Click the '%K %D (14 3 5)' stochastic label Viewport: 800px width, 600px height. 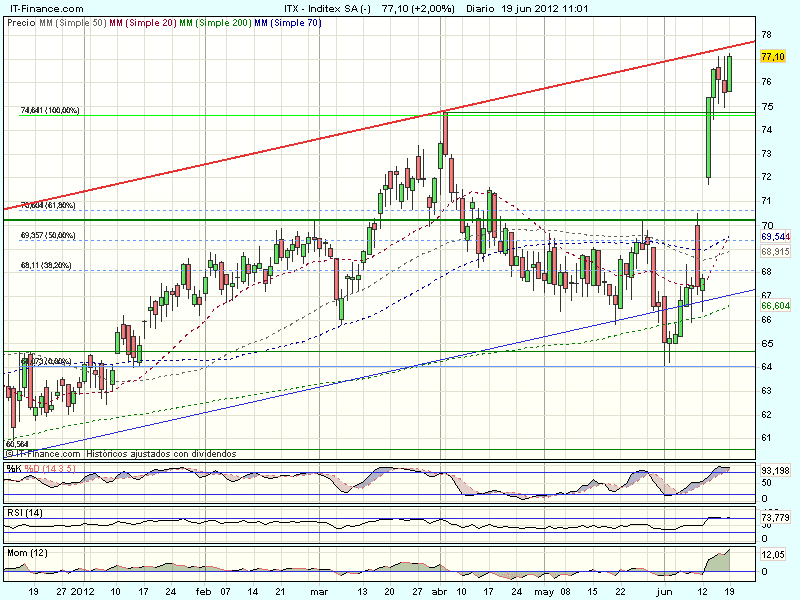(x=41, y=468)
